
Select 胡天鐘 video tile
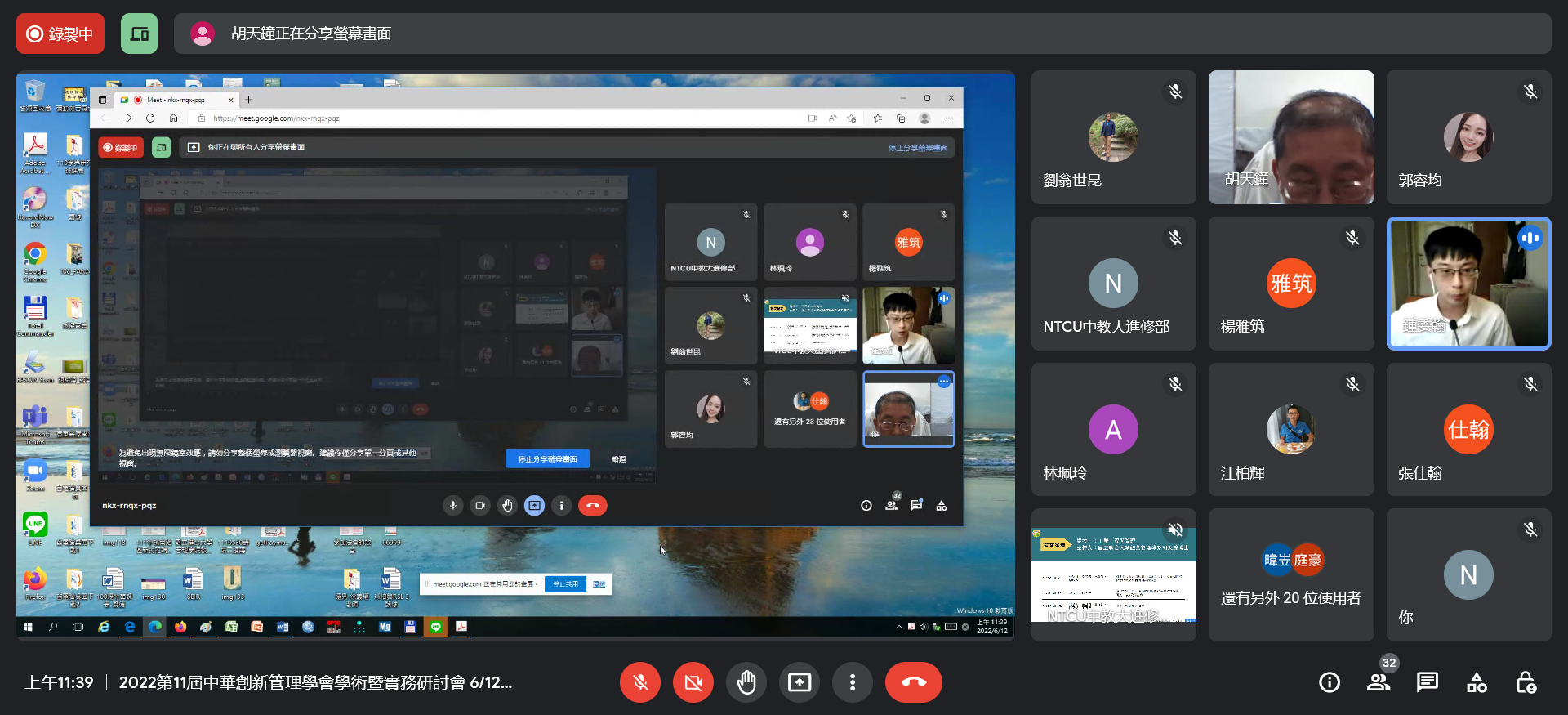[1291, 137]
